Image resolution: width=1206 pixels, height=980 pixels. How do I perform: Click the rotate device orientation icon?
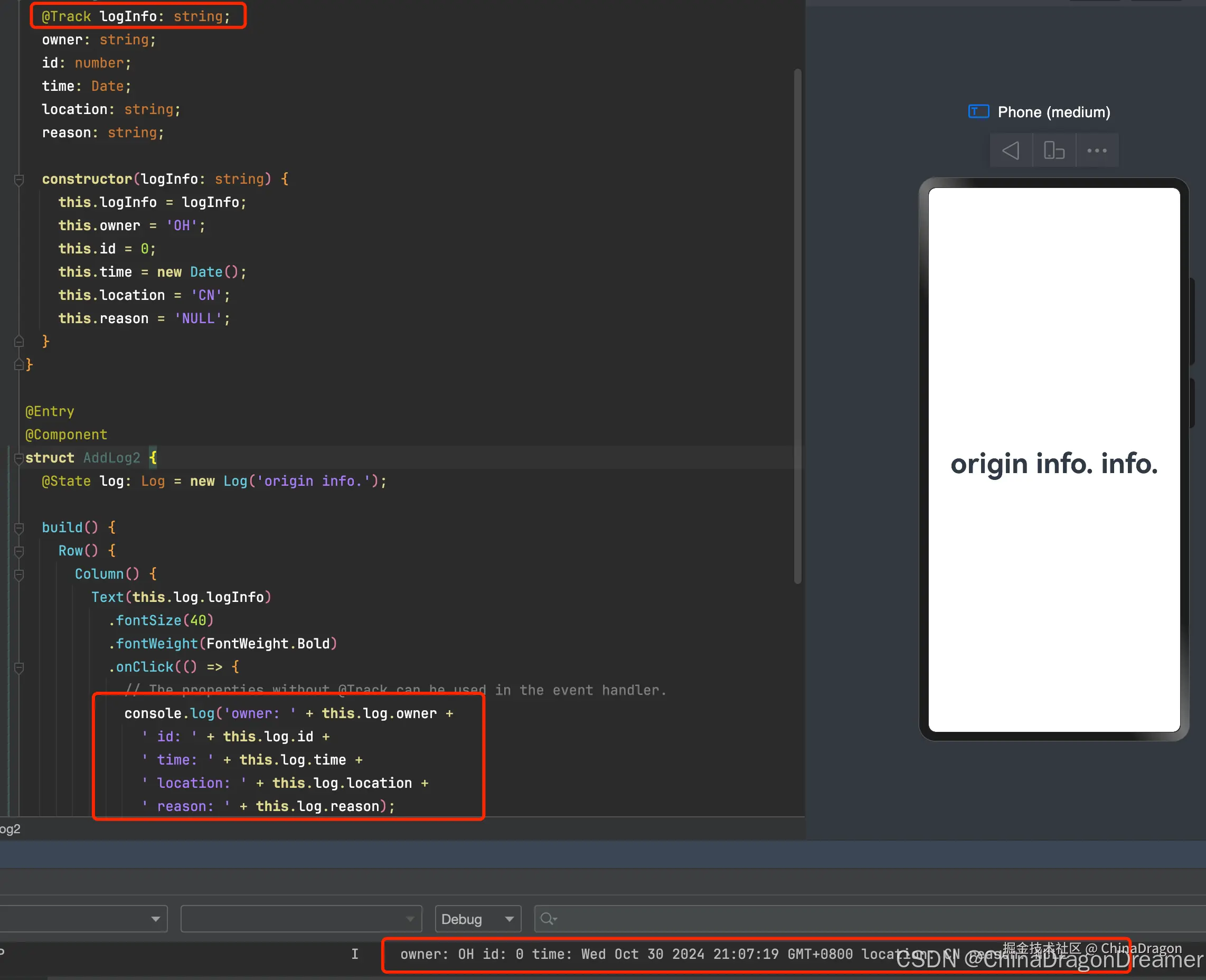point(1053,150)
